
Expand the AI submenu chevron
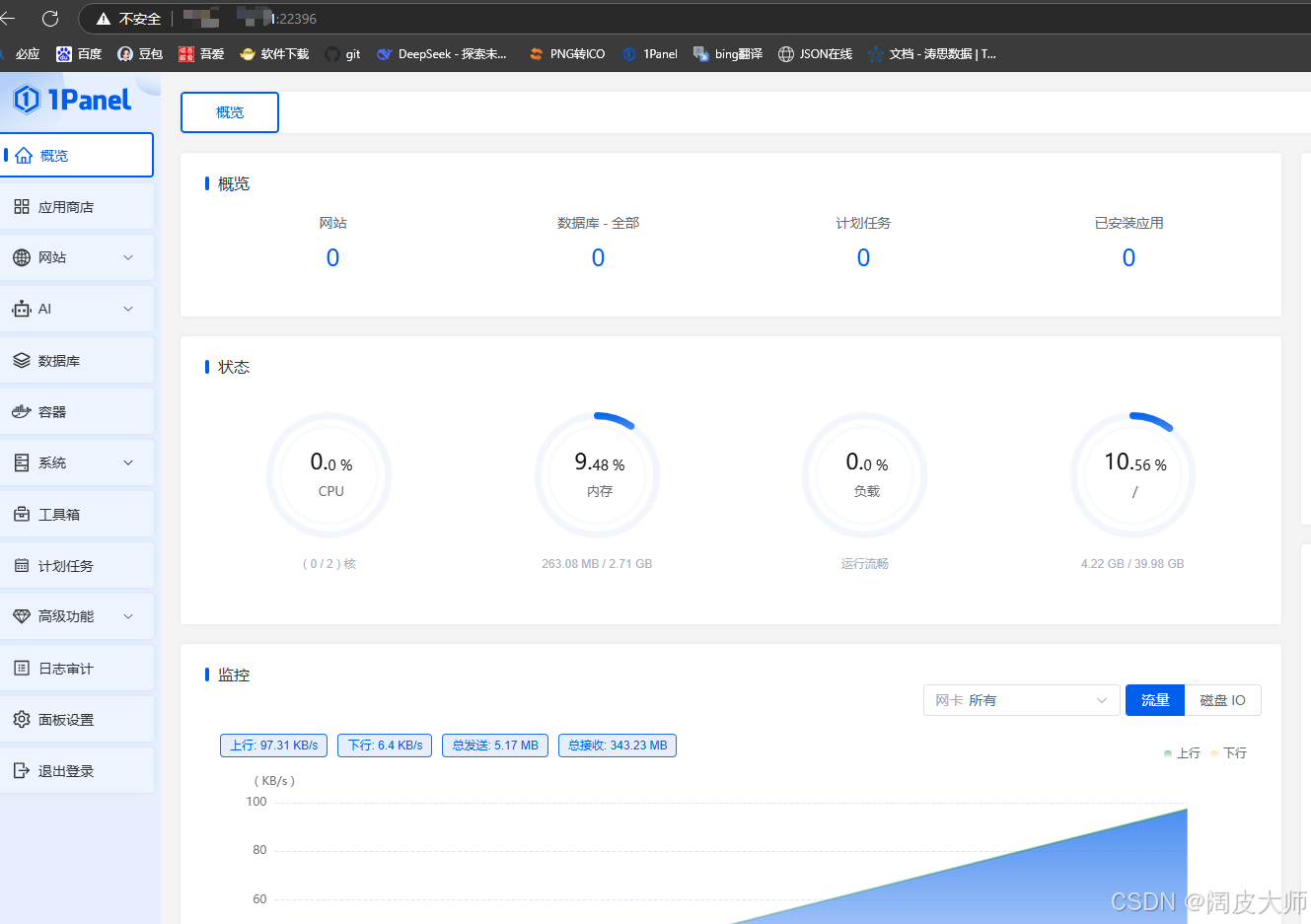coord(128,309)
